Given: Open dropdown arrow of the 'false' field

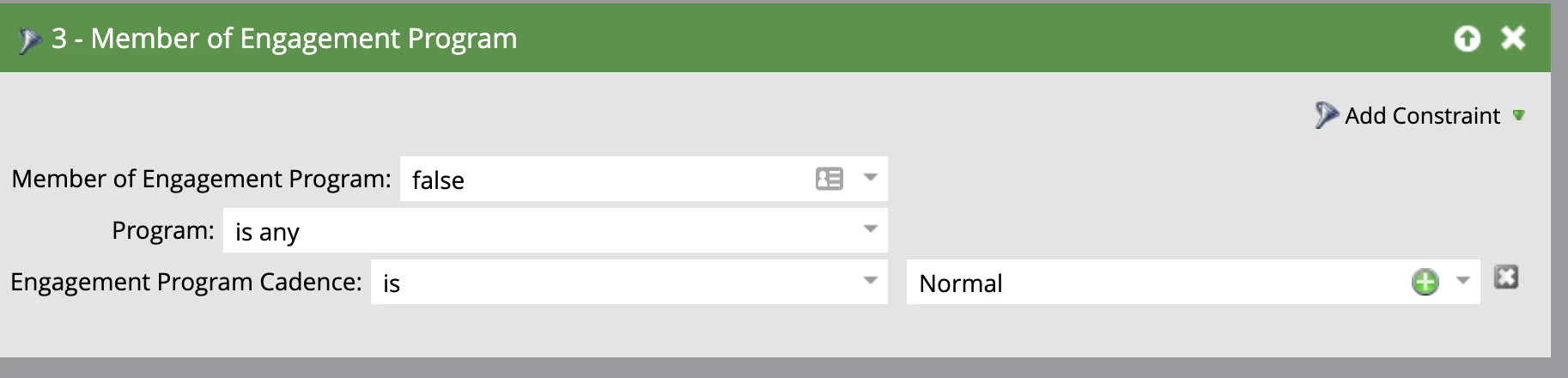Looking at the screenshot, I should point(870,178).
